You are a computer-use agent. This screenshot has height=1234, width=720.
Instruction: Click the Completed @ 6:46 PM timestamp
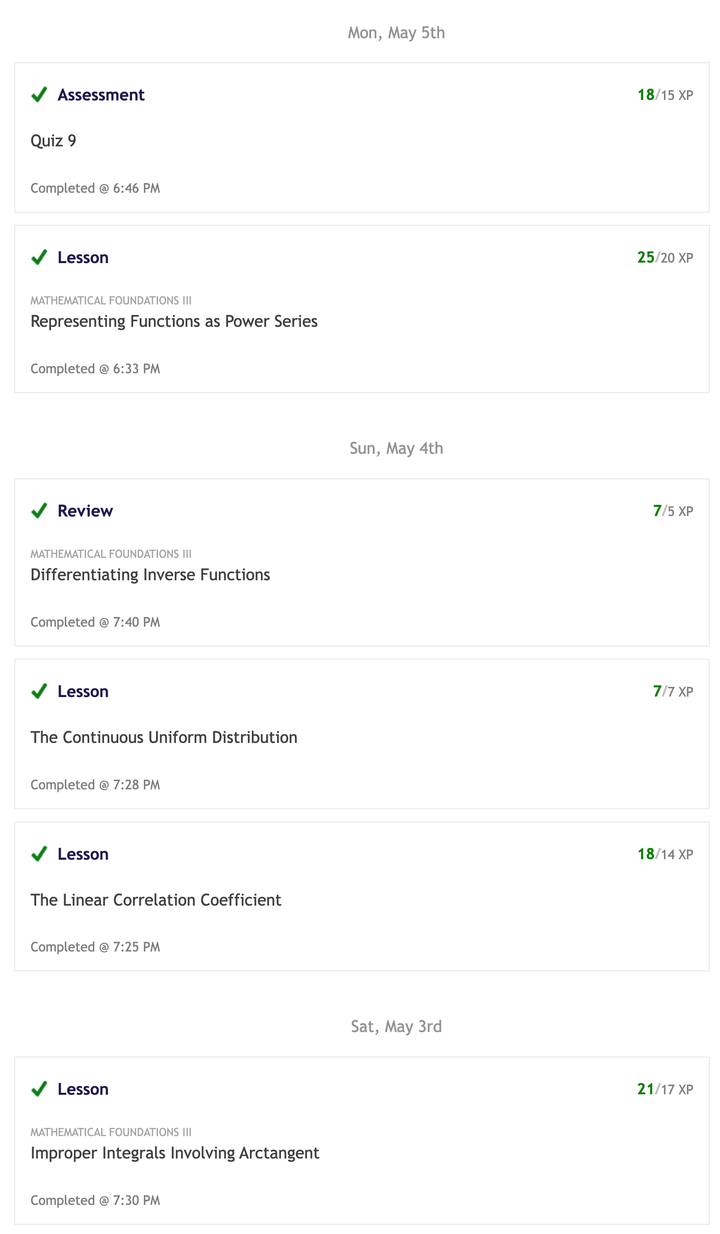[x=95, y=188]
